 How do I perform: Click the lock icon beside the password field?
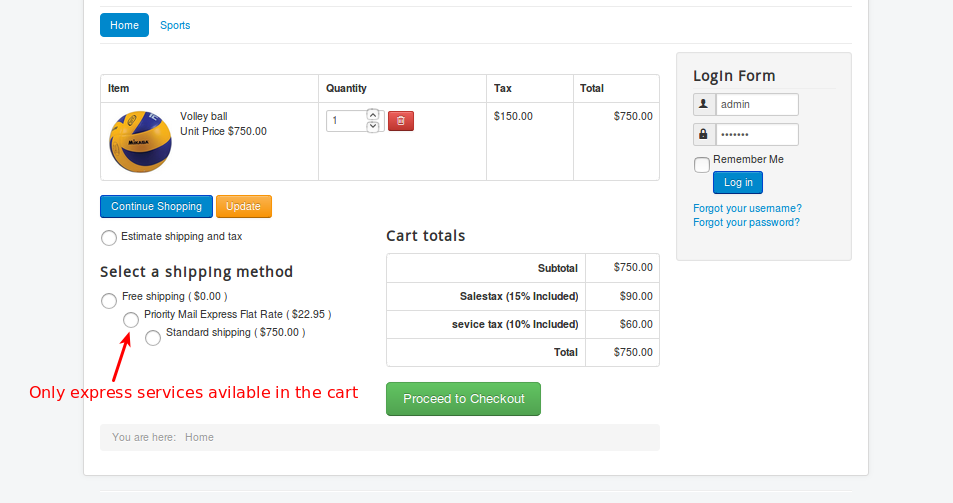[x=704, y=134]
